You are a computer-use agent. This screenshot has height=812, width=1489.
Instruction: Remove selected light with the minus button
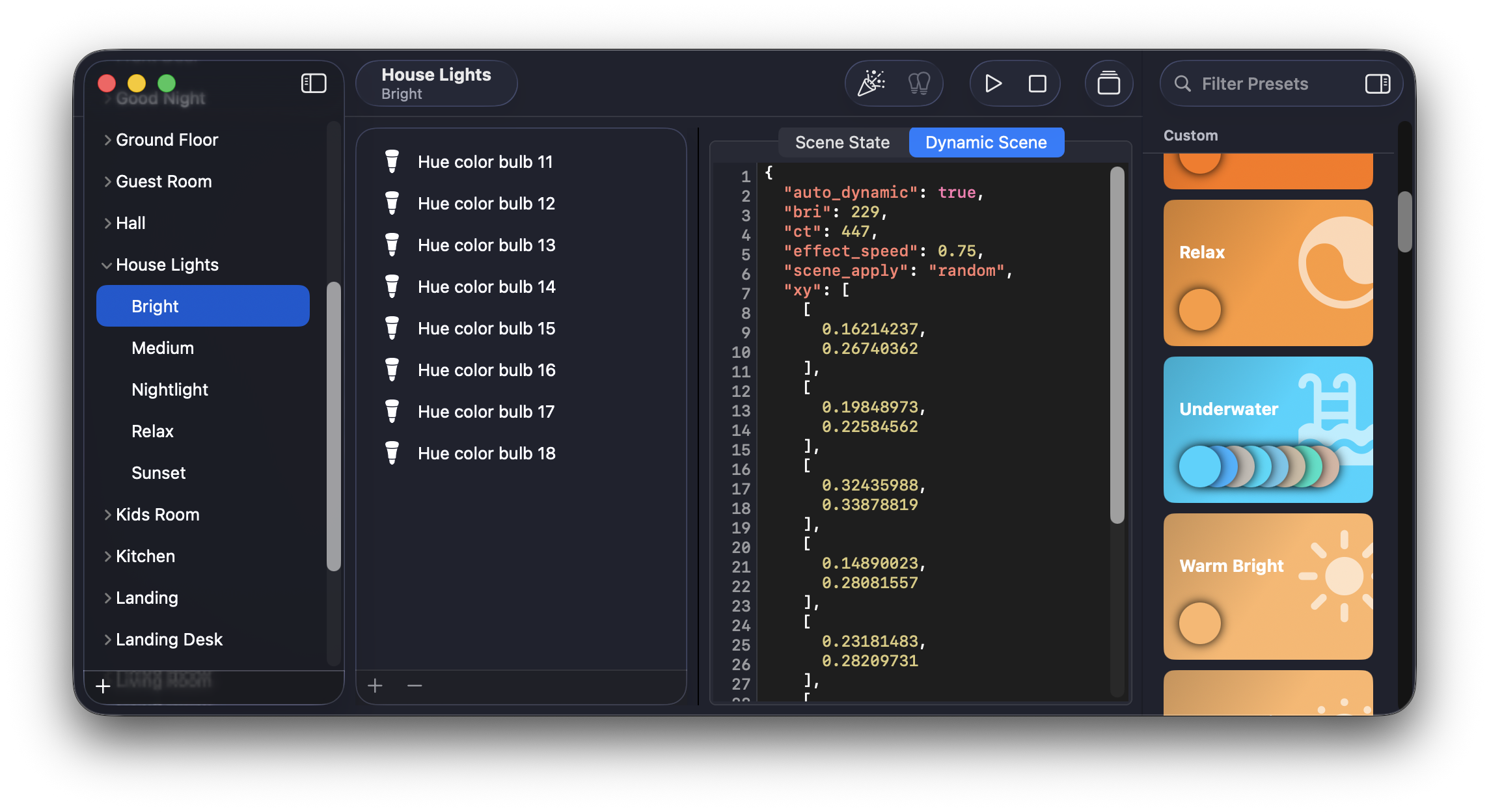[x=415, y=685]
